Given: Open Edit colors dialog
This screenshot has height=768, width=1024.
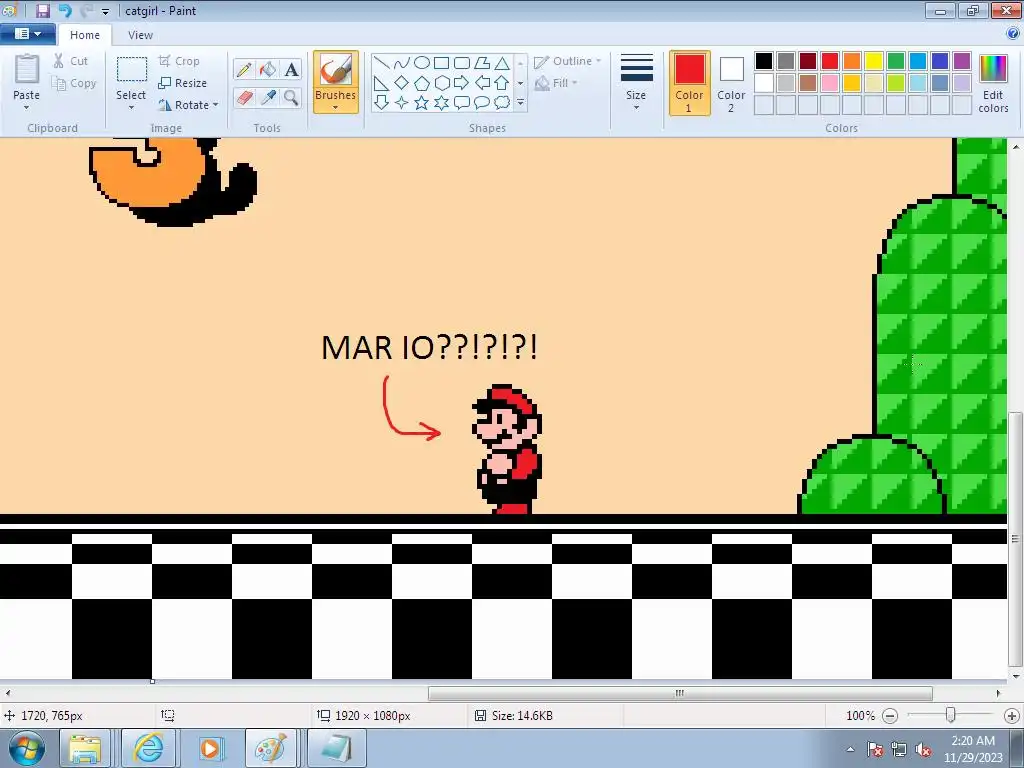Looking at the screenshot, I should coord(993,84).
